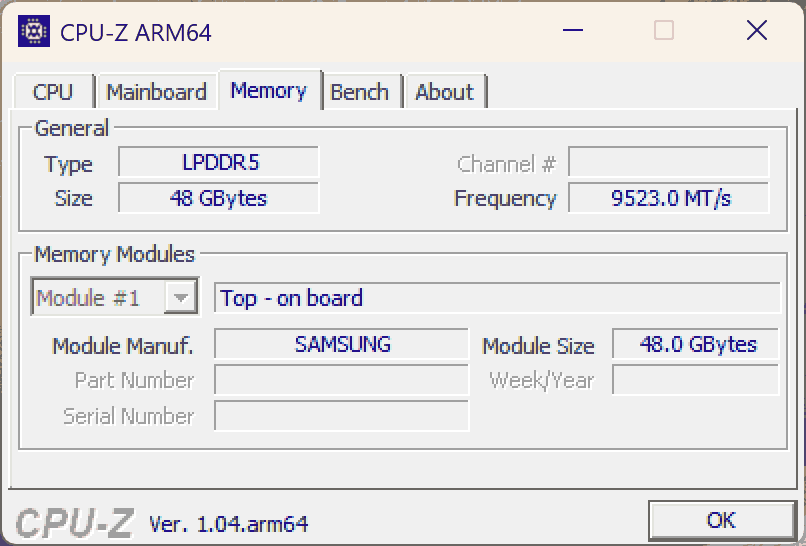
Task: Click the empty Part Number field
Action: (x=341, y=380)
